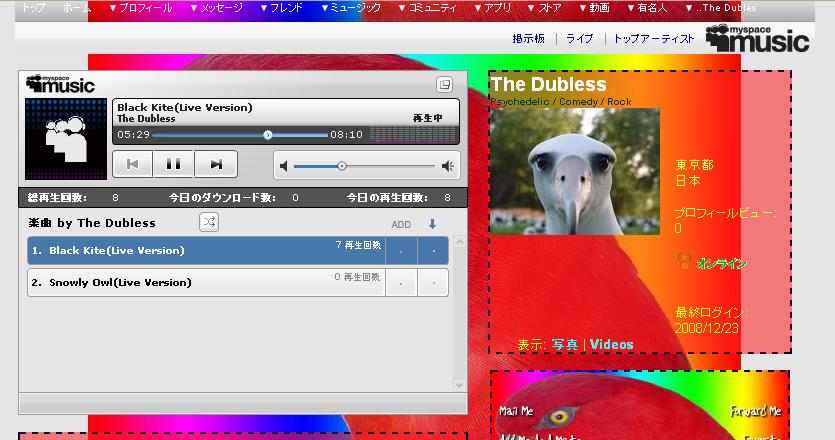
Task: Open the ..The Dubles account menu
Action: (721, 8)
